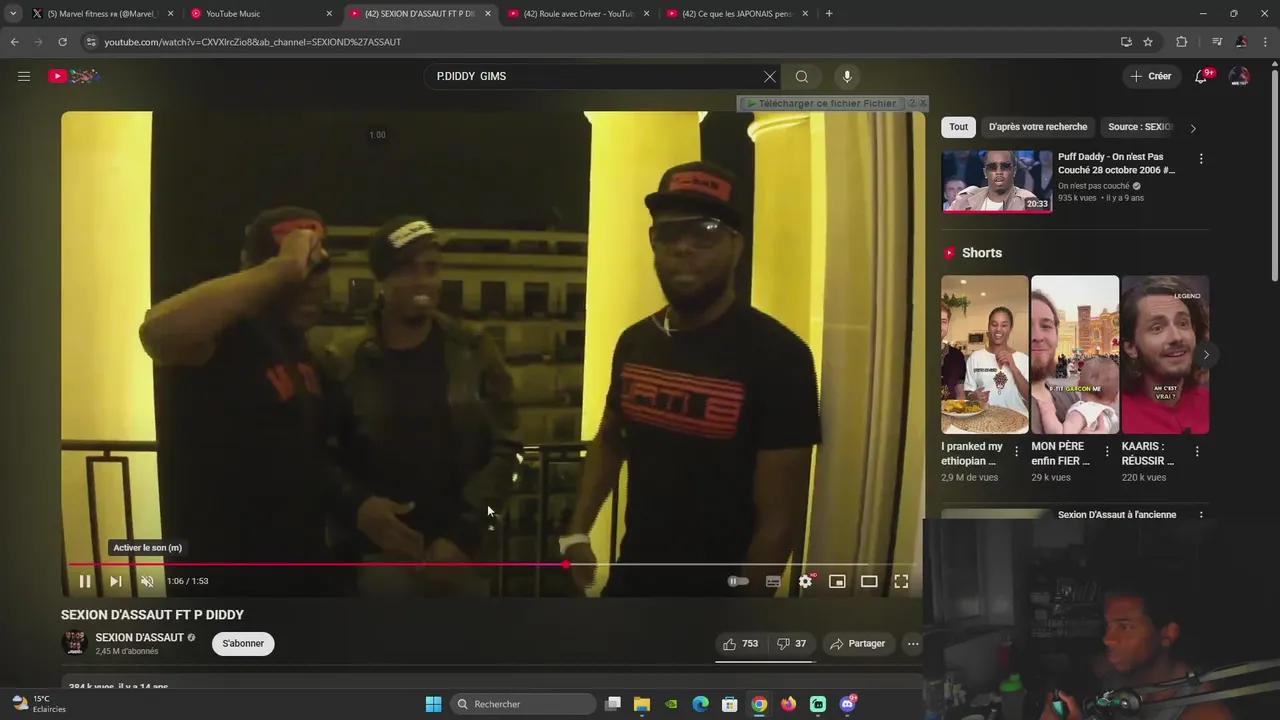Launch Firefox from the taskbar
This screenshot has width=1280, height=720.
pyautogui.click(x=789, y=704)
